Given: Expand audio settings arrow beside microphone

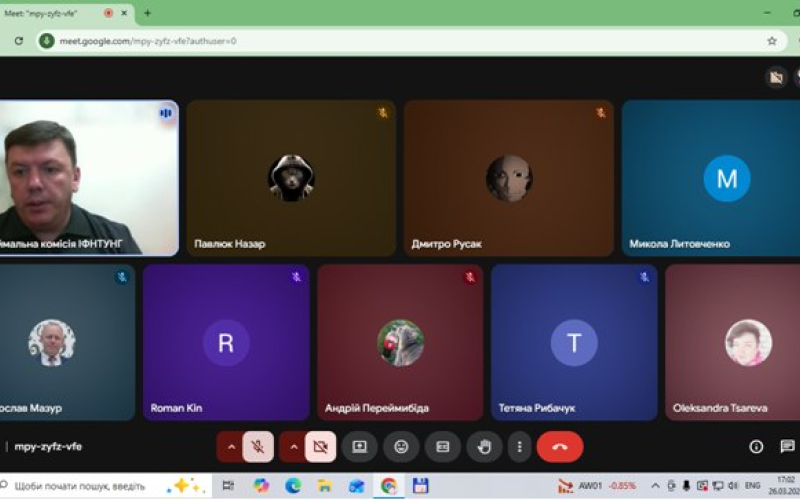Looking at the screenshot, I should click(231, 447).
